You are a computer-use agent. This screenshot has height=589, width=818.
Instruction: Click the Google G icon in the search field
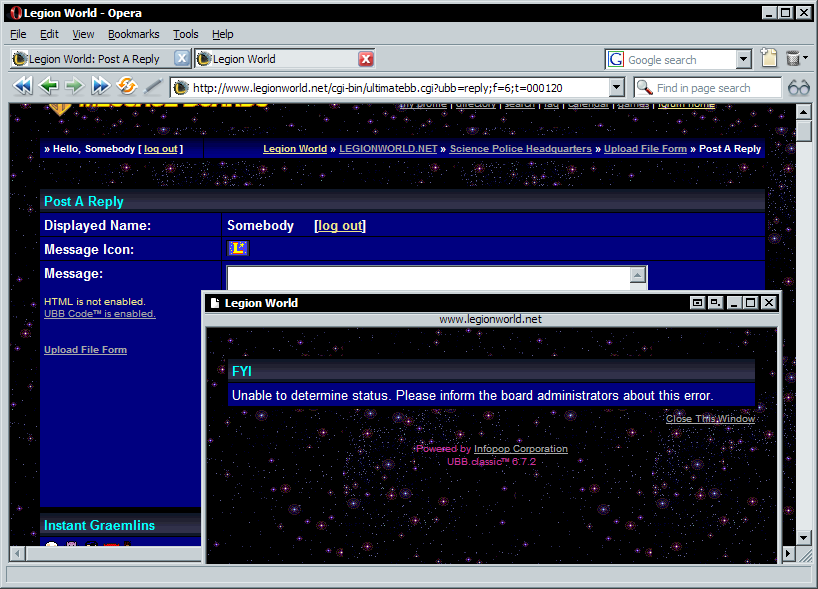coord(616,59)
